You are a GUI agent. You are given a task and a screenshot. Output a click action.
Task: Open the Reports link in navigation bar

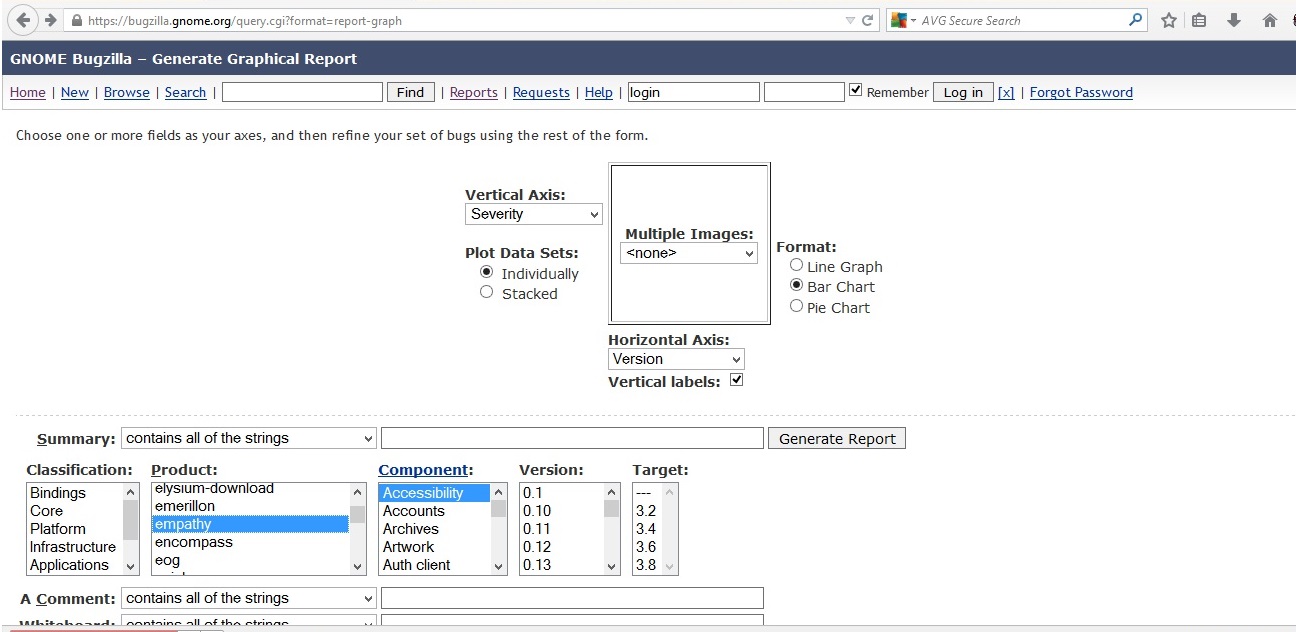(x=473, y=92)
